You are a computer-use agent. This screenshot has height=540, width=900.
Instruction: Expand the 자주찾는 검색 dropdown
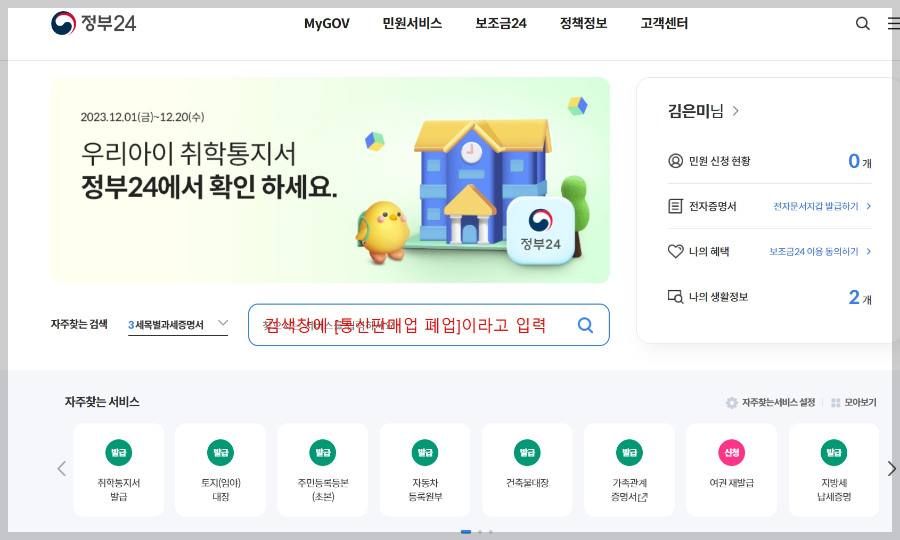click(x=223, y=323)
